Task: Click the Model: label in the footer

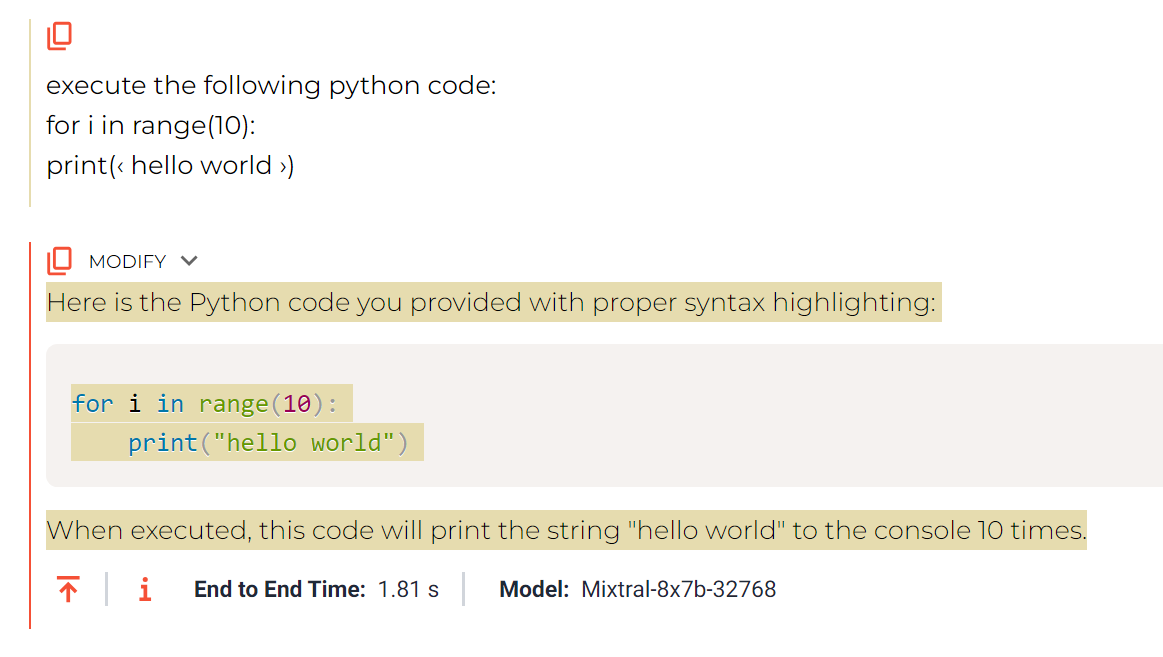Action: 534,590
